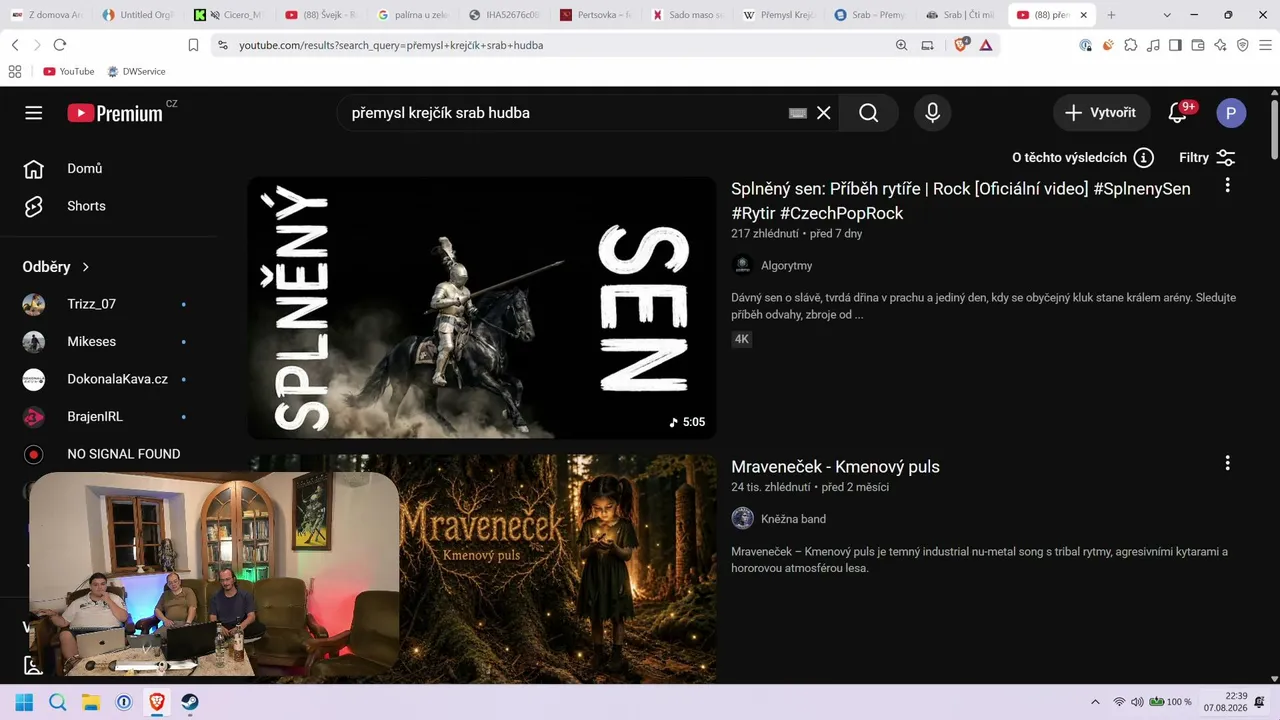
Task: Open a new browser tab
Action: click(x=1111, y=15)
